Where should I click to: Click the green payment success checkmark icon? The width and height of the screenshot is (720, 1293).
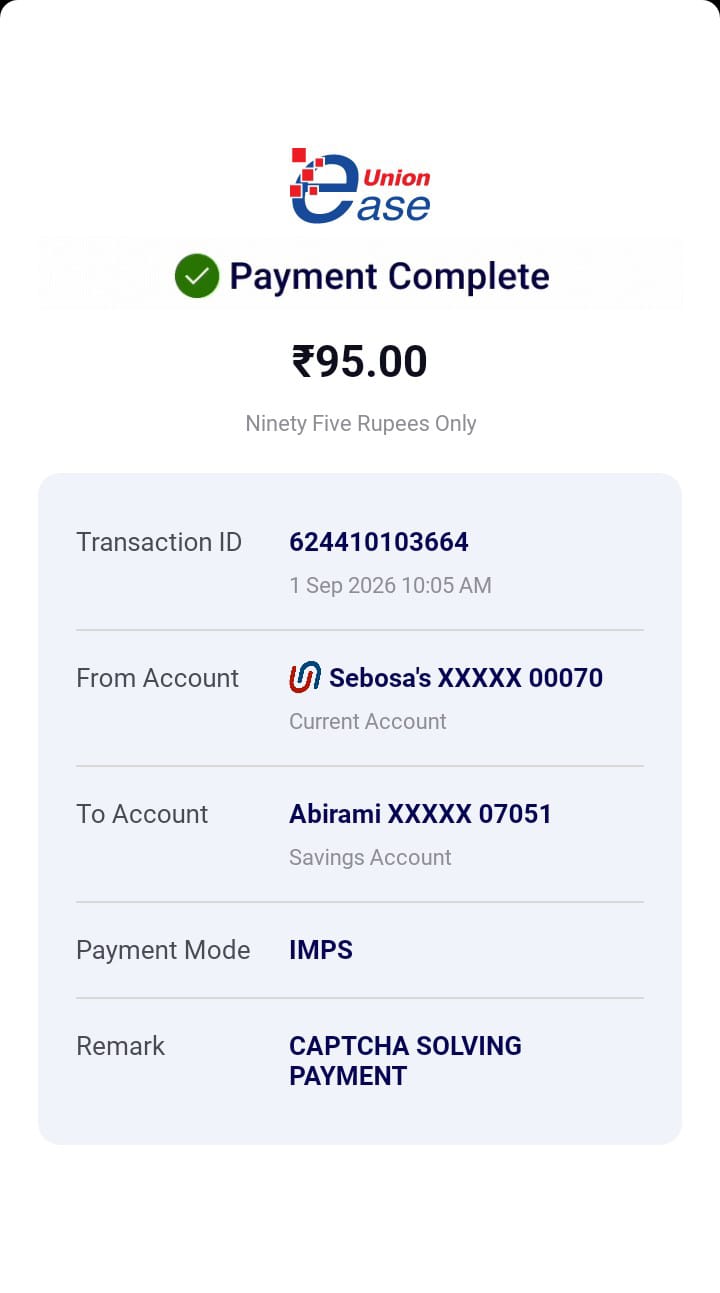(197, 276)
